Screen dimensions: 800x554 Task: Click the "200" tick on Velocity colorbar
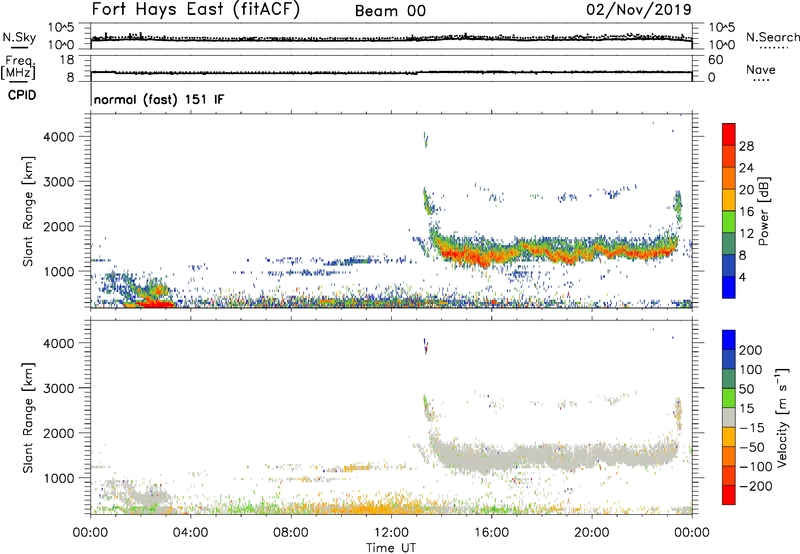751,350
